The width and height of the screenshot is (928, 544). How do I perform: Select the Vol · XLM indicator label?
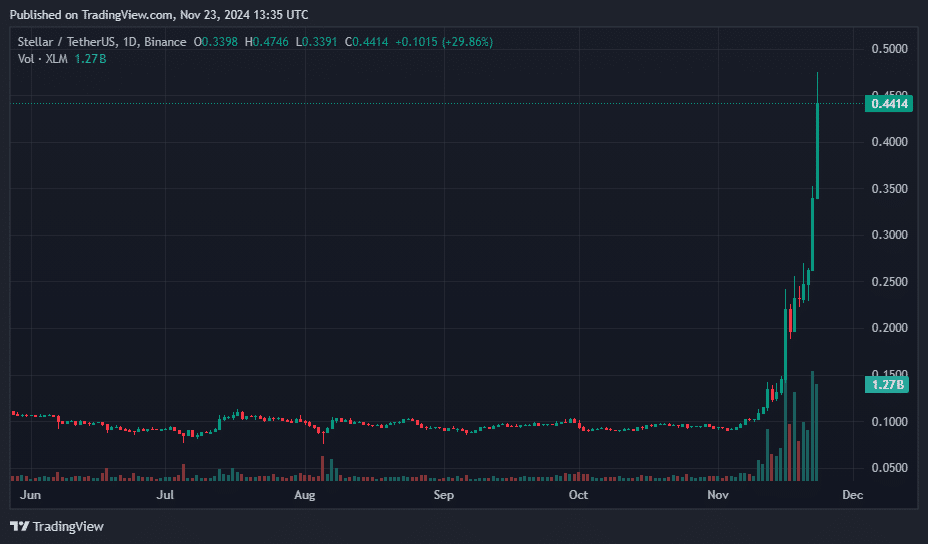[43, 59]
